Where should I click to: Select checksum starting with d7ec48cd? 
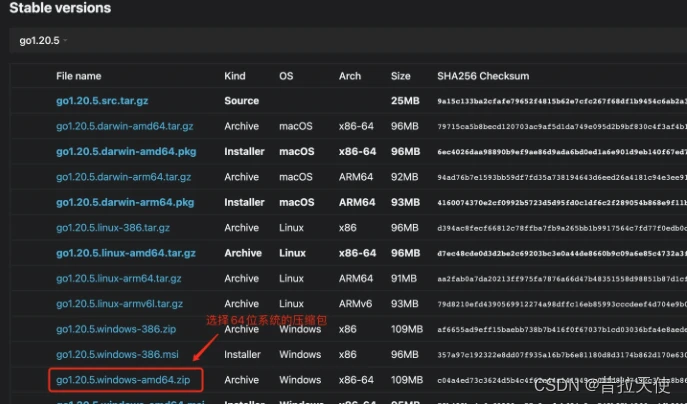click(562, 254)
